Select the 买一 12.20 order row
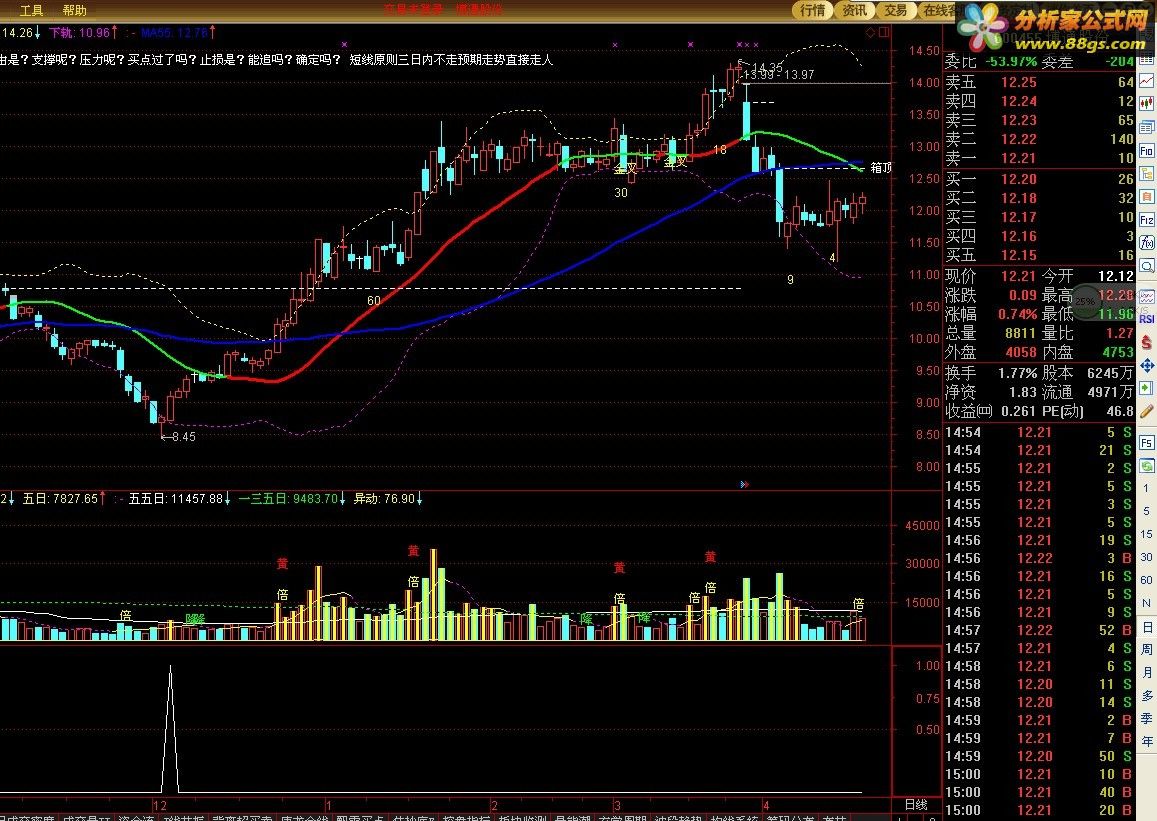This screenshot has height=821, width=1157. 1039,179
